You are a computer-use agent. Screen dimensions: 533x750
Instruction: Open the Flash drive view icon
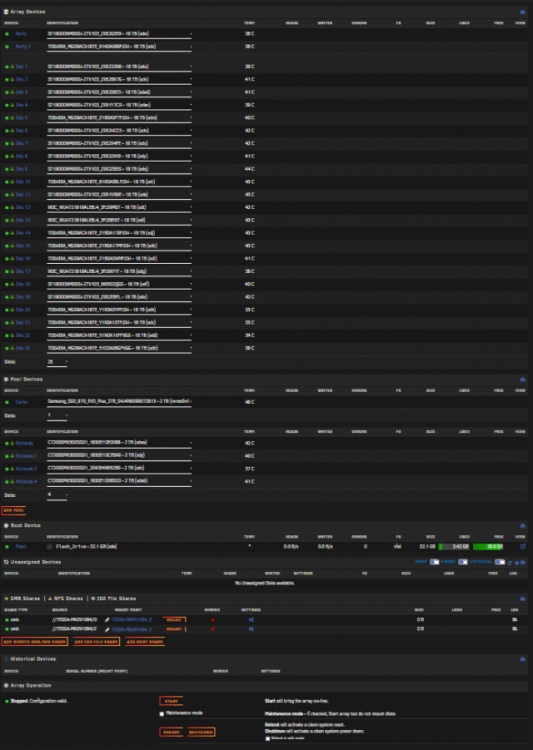coord(522,547)
